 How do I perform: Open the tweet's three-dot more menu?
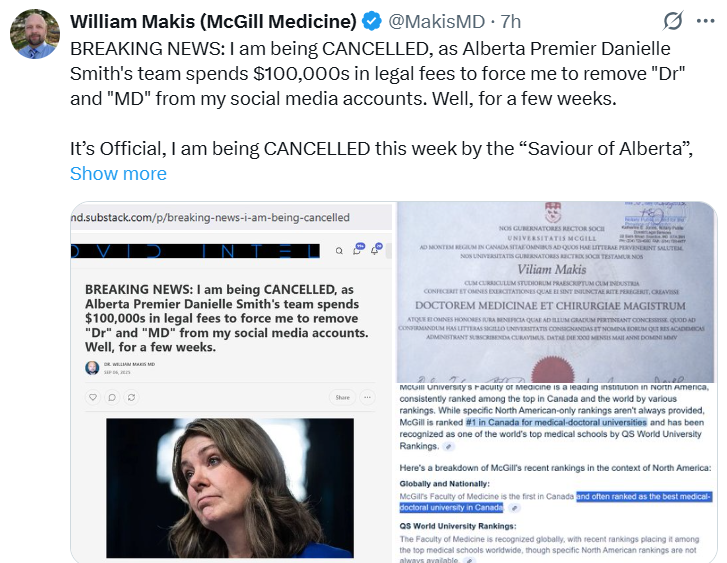click(705, 21)
